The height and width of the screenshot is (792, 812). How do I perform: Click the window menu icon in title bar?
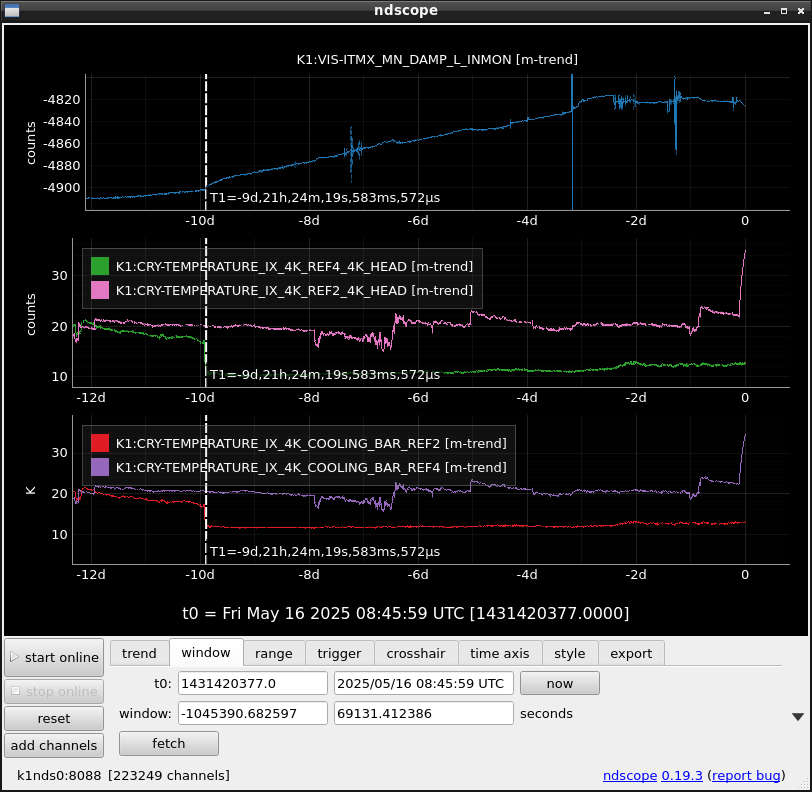click(x=11, y=10)
